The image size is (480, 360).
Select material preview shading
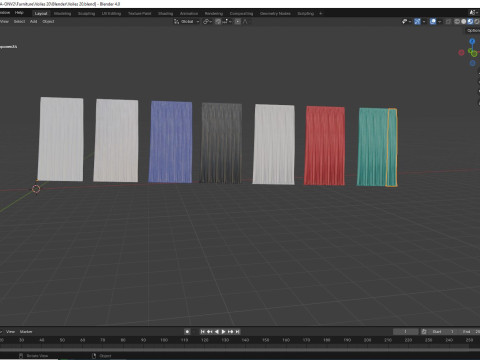pos(470,22)
